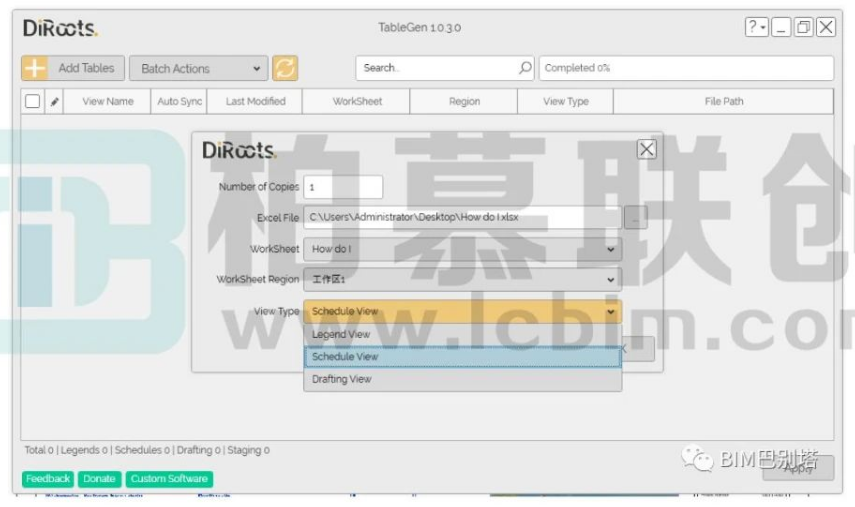Open the Batch Actions dropdown
855x507 pixels.
click(x=198, y=68)
